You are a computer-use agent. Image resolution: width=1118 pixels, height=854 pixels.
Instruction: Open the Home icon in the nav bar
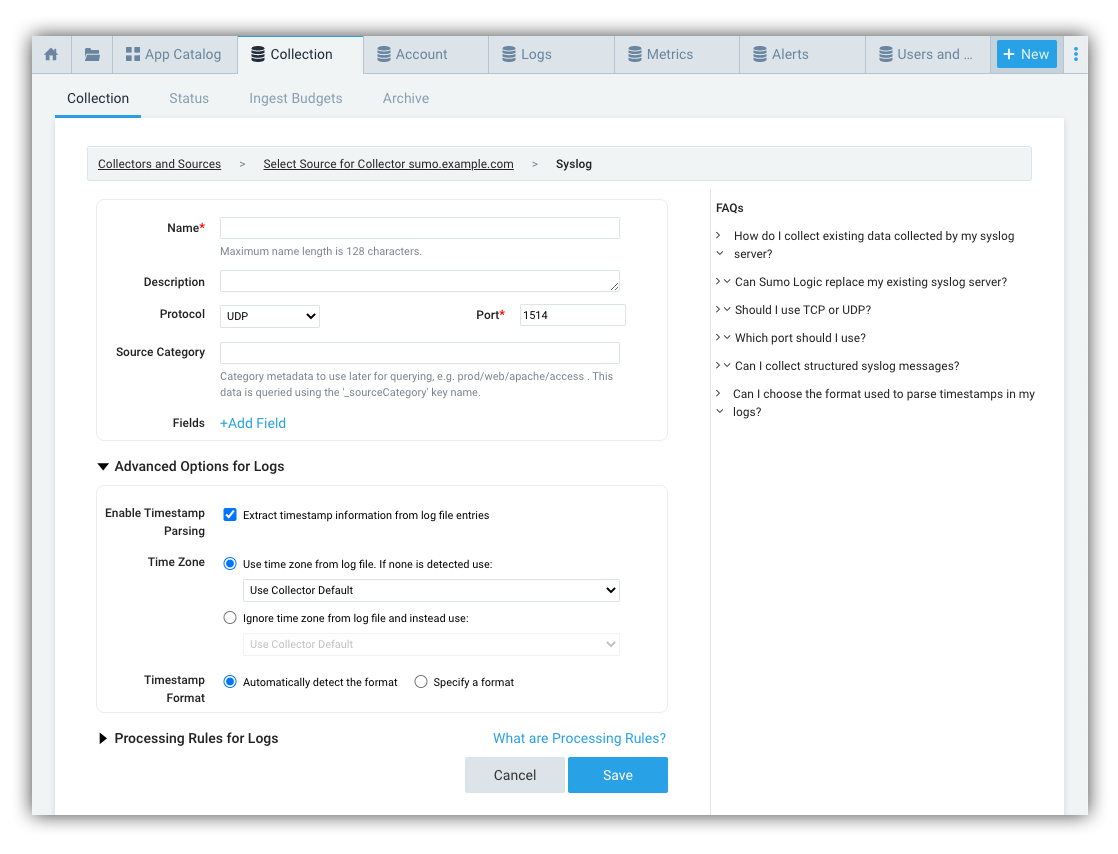(x=51, y=54)
